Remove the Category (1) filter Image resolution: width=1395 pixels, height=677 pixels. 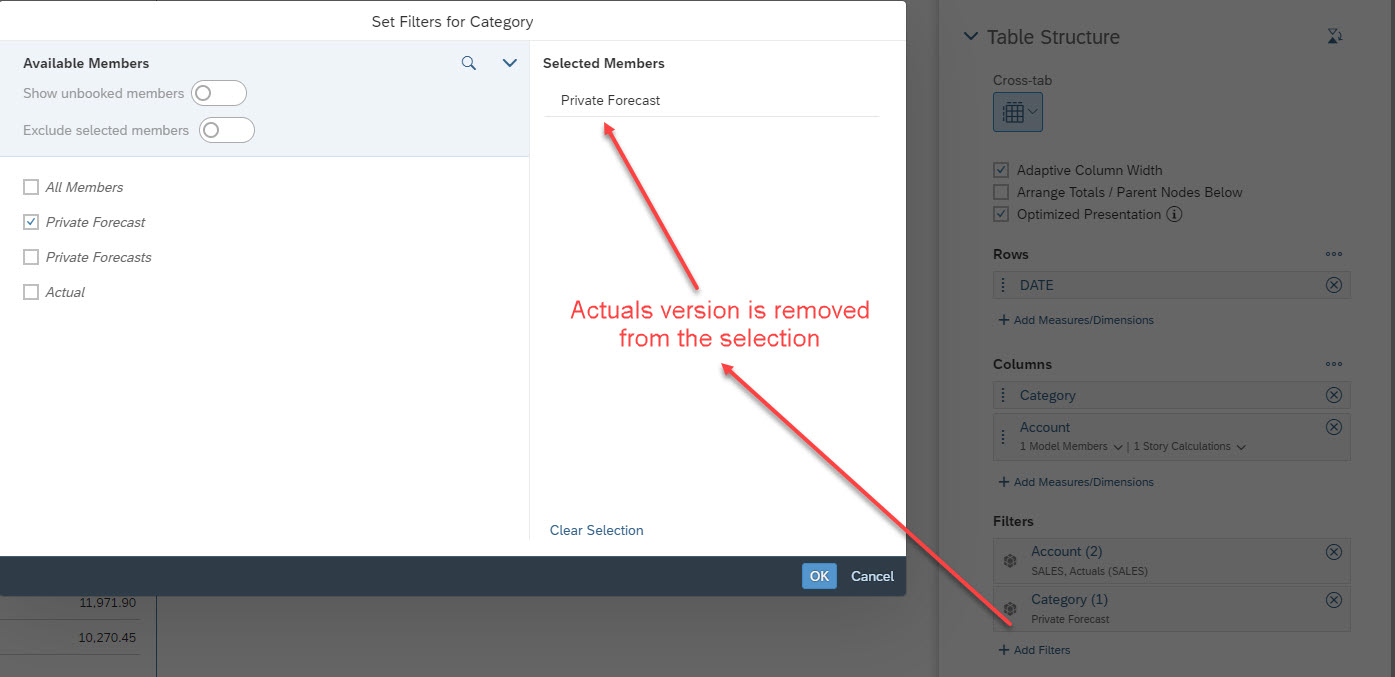click(1333, 599)
